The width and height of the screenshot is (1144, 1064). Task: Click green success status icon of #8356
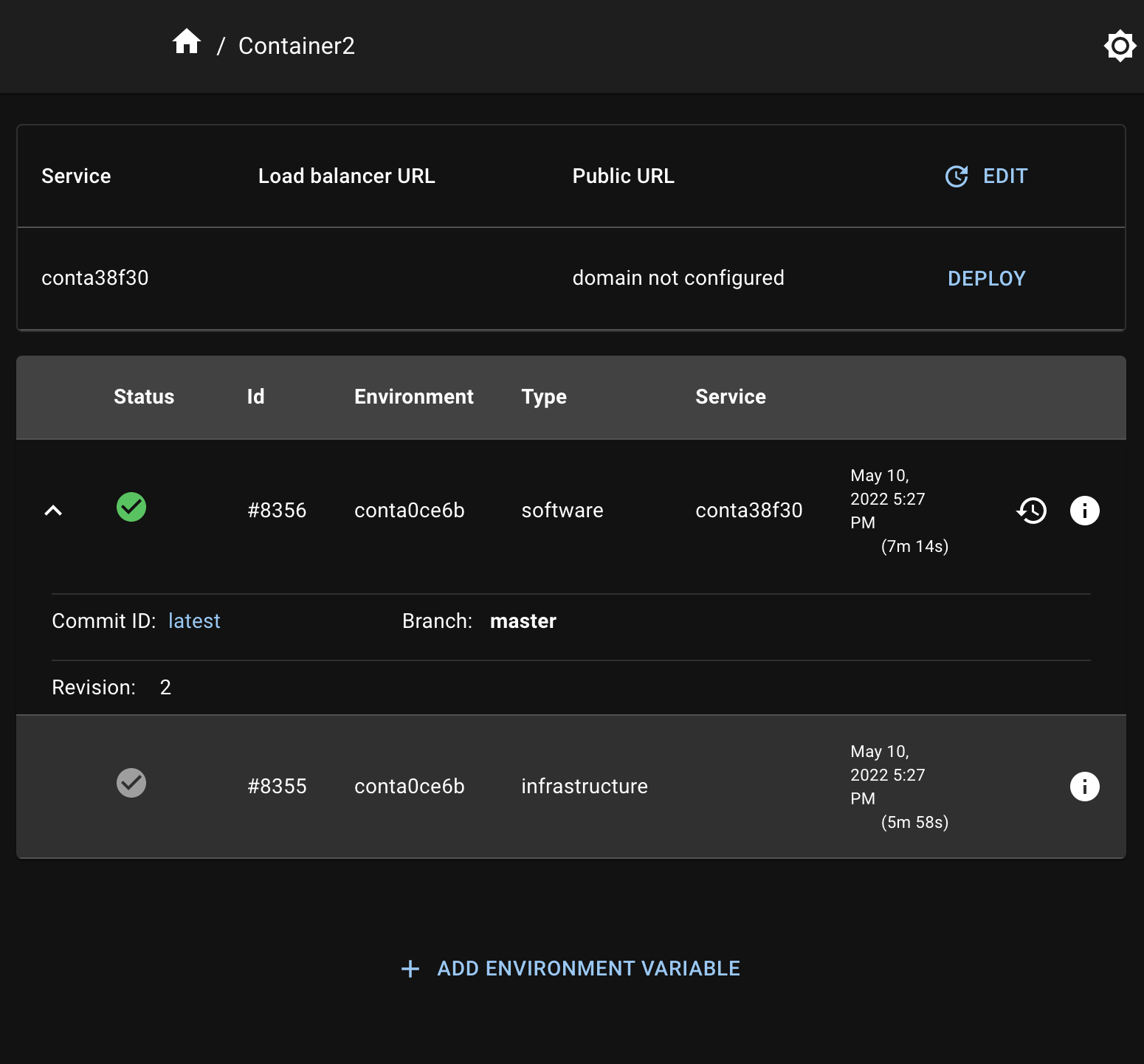(x=131, y=507)
